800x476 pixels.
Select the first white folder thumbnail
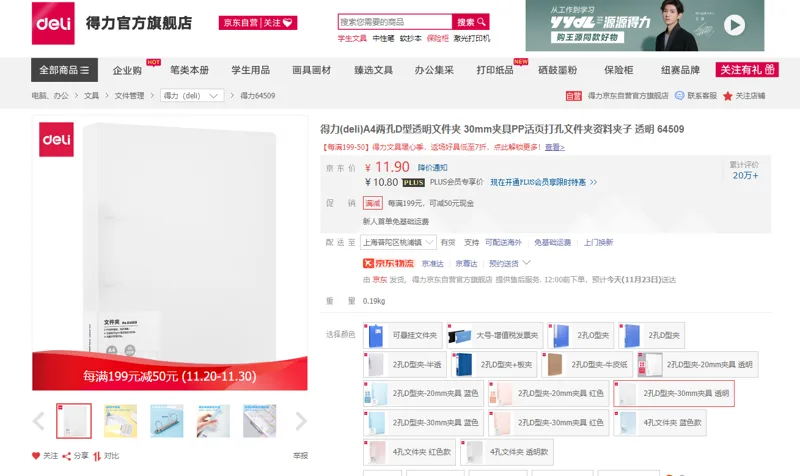[x=74, y=421]
